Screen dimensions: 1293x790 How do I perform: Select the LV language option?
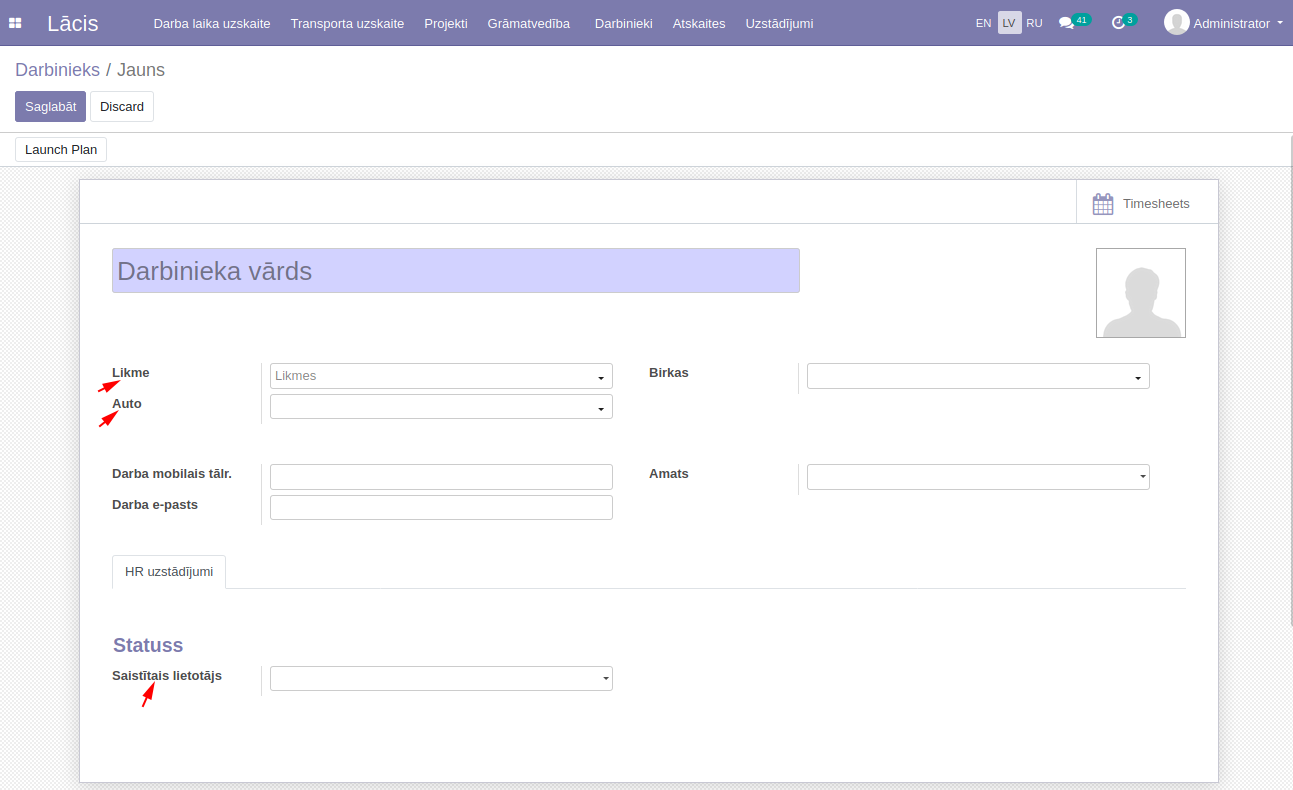[1009, 23]
